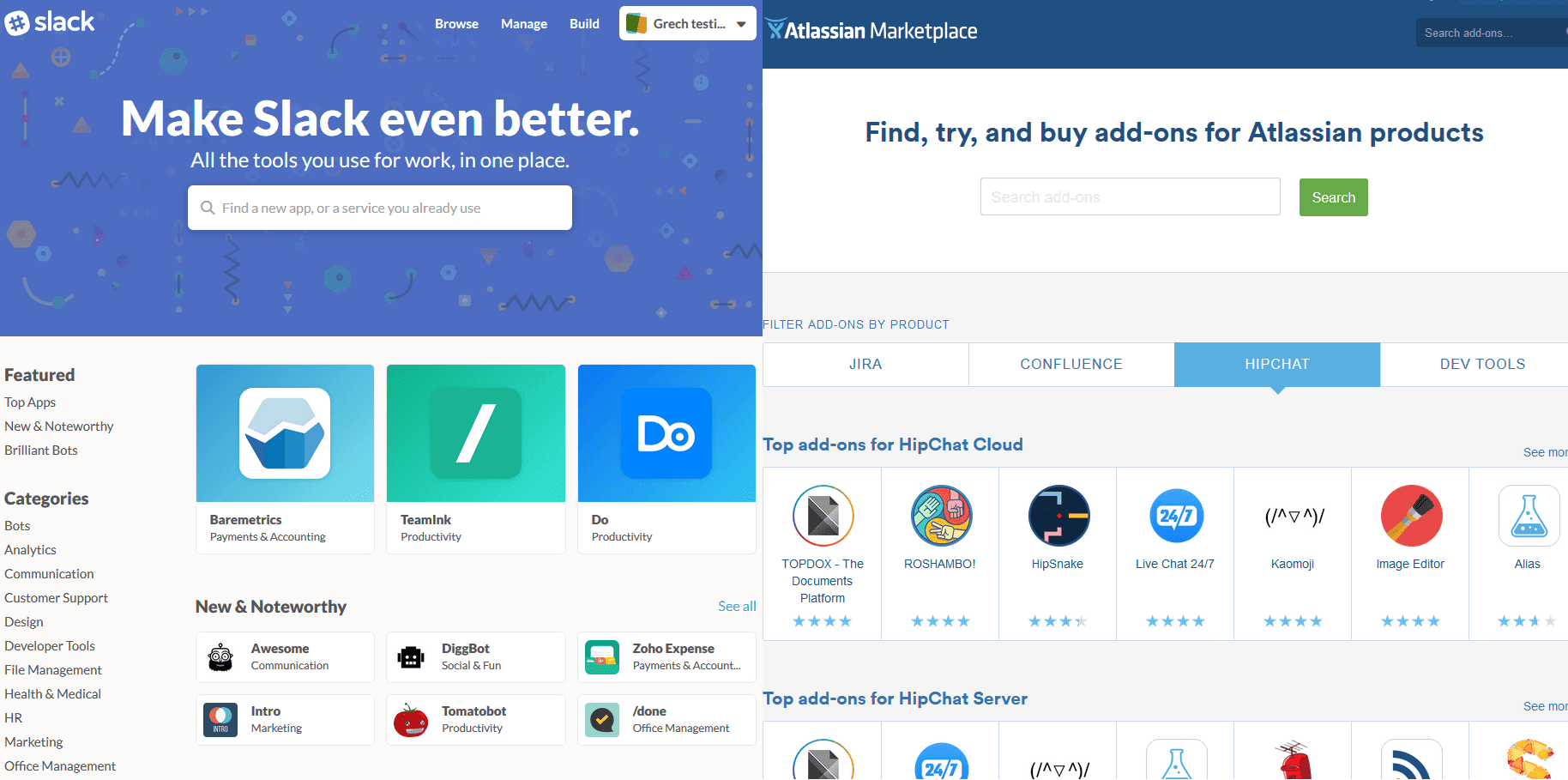
Task: Open the Brilliant Bots link
Action: click(x=40, y=450)
